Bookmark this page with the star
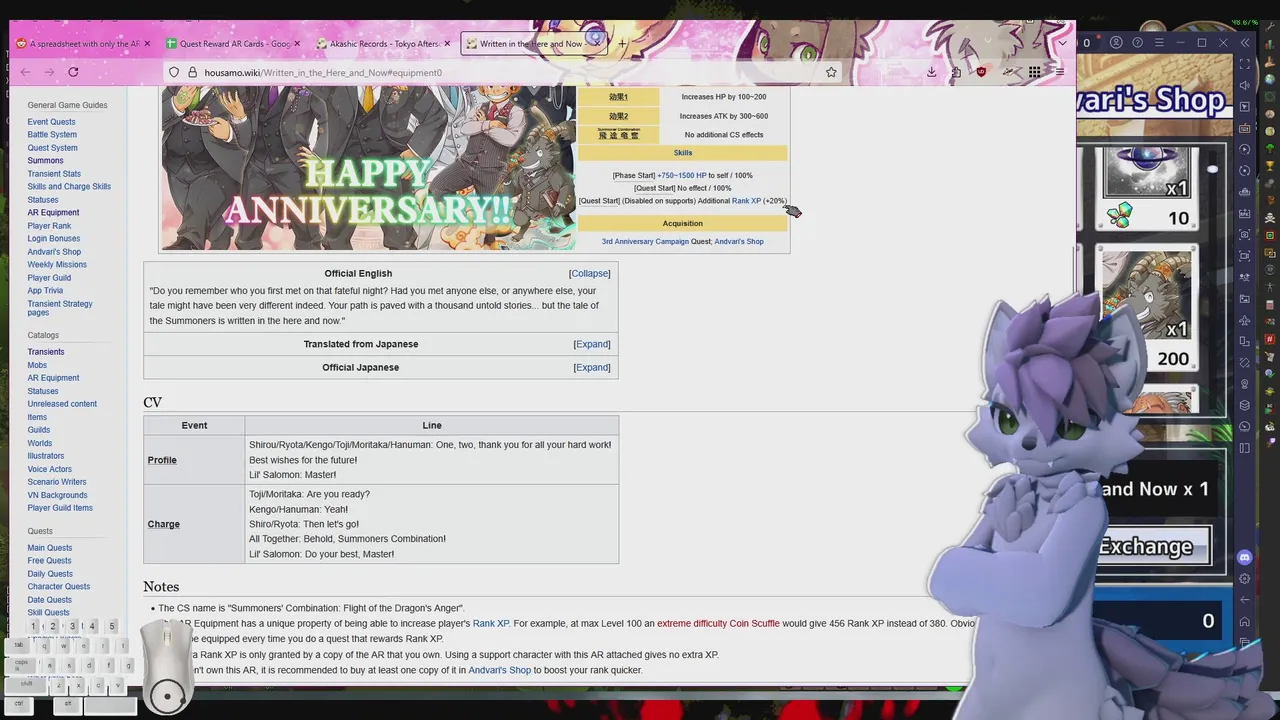The height and width of the screenshot is (720, 1280). click(831, 72)
